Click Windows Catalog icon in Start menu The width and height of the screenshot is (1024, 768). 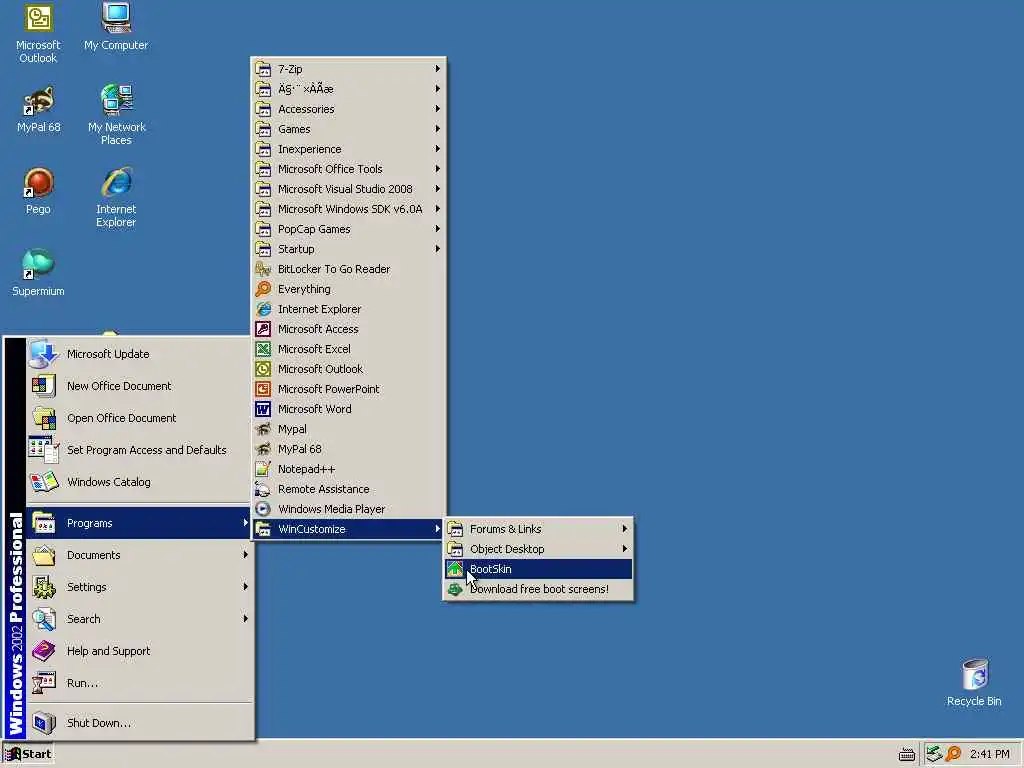pyautogui.click(x=44, y=482)
